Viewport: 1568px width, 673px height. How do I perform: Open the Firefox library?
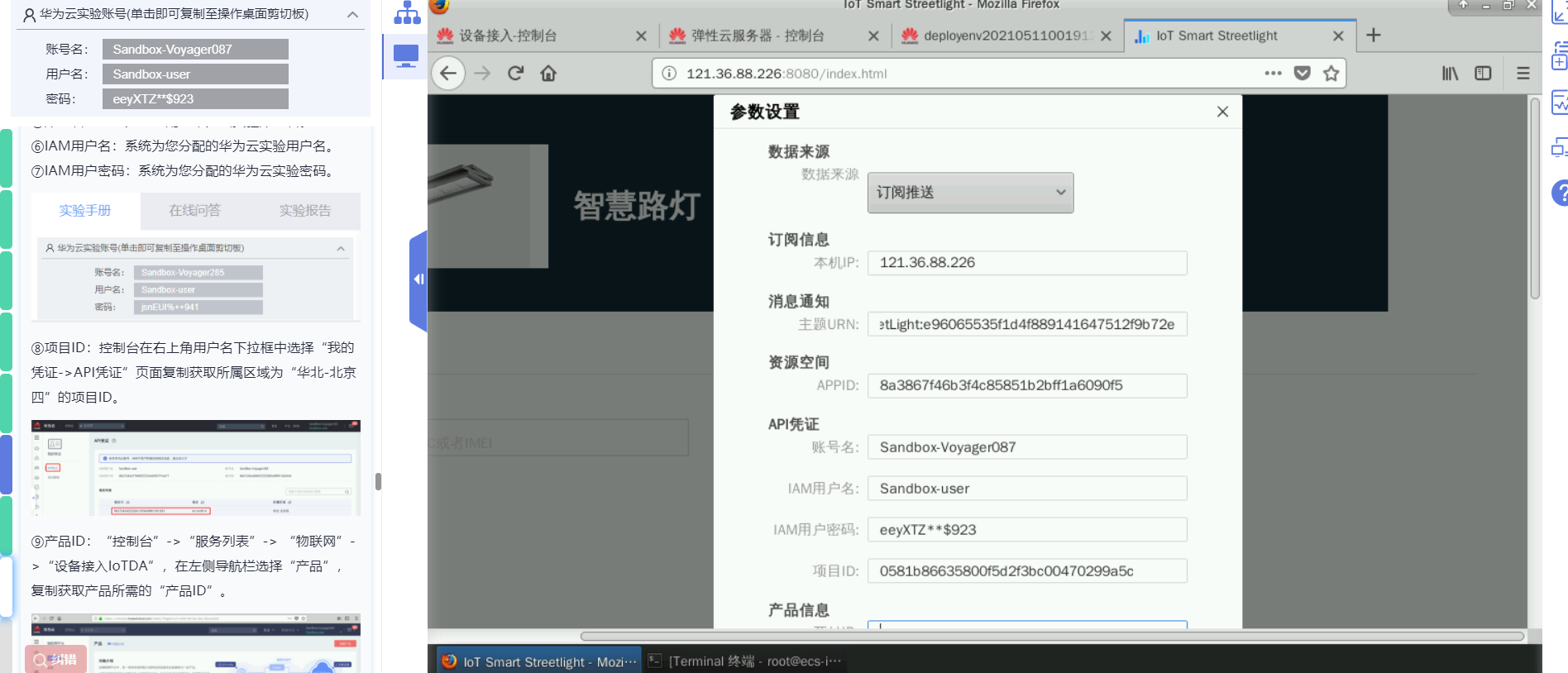pyautogui.click(x=1450, y=74)
